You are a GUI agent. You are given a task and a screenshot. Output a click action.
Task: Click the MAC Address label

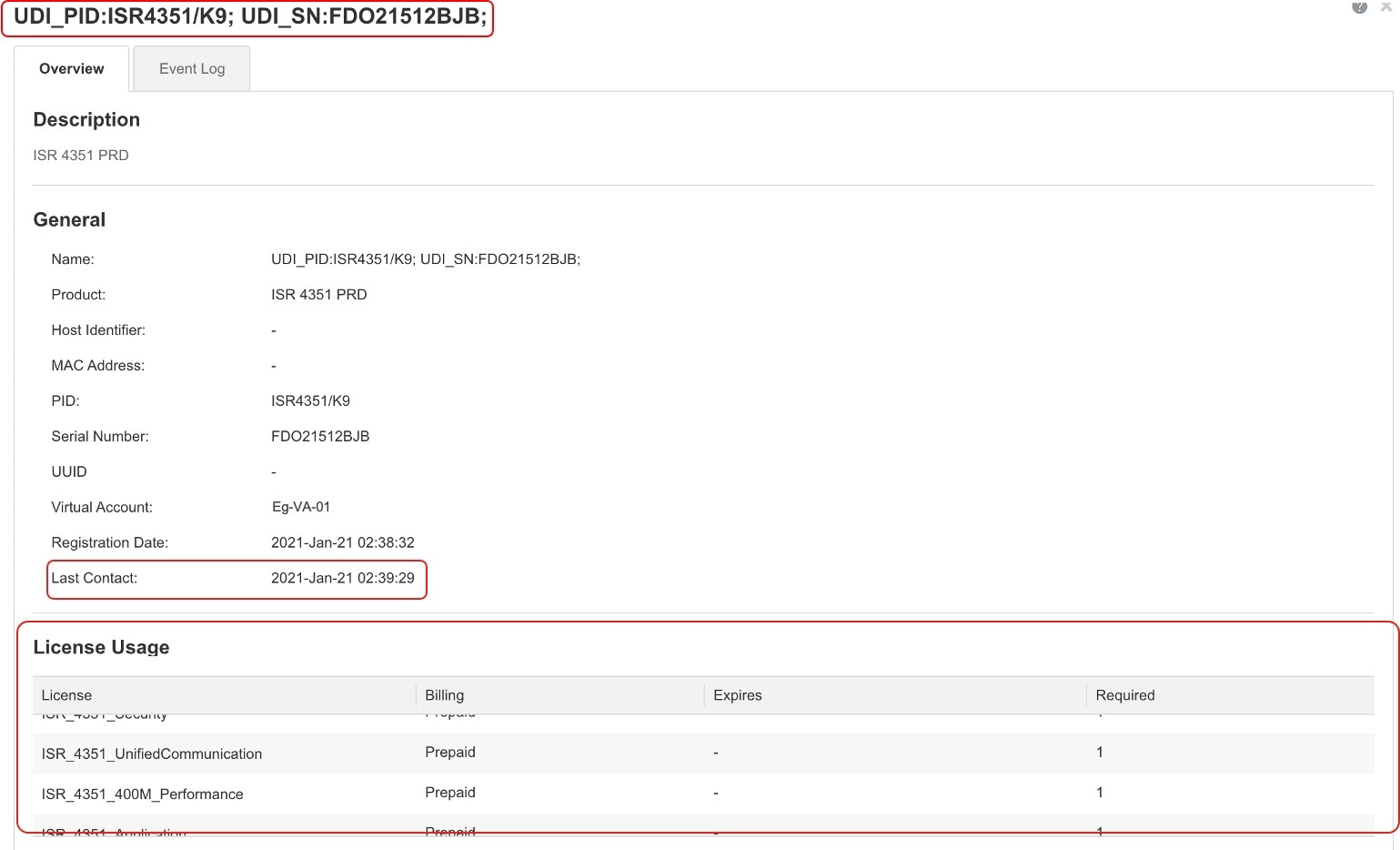point(98,366)
